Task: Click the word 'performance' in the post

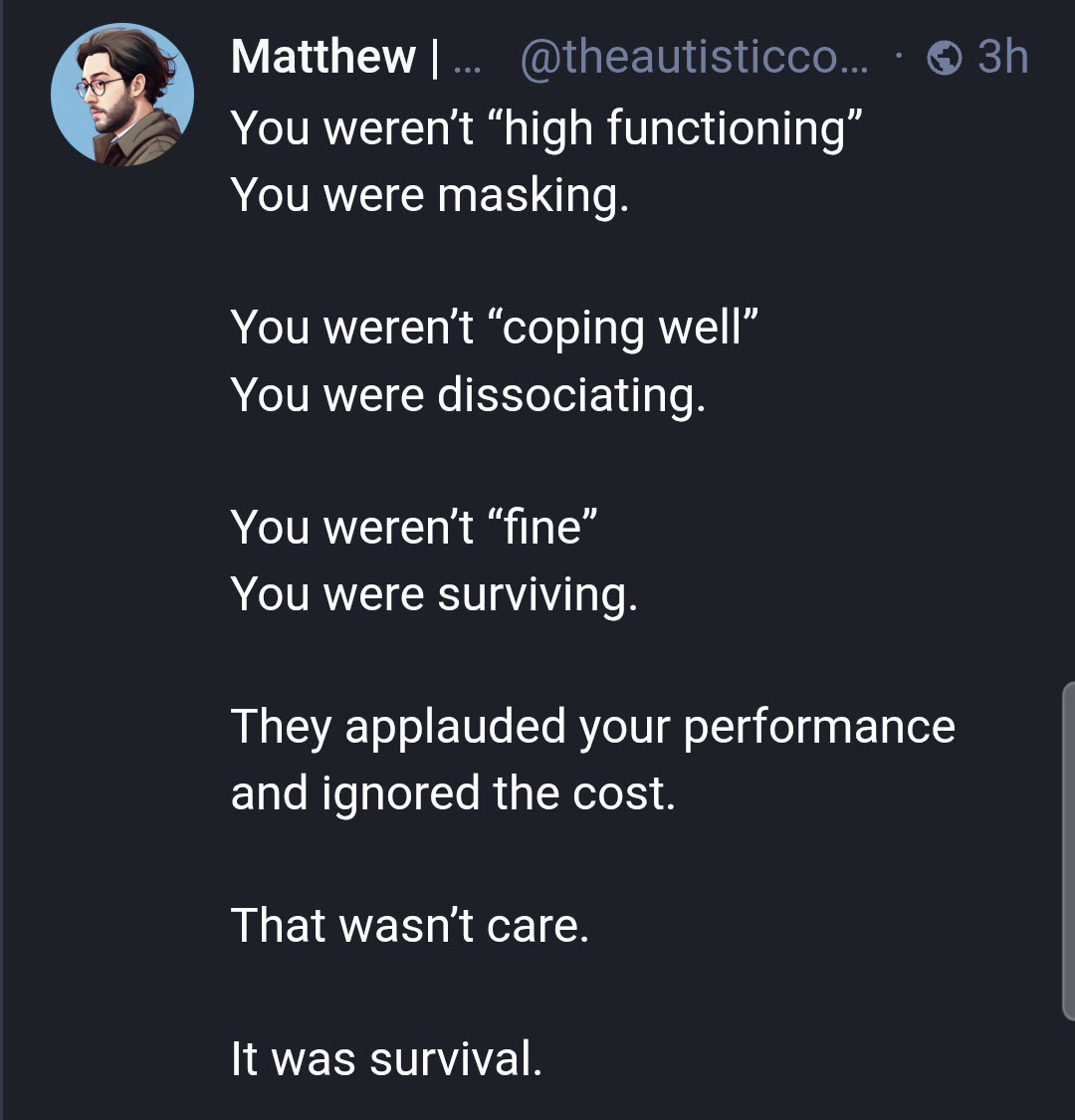Action: (818, 727)
